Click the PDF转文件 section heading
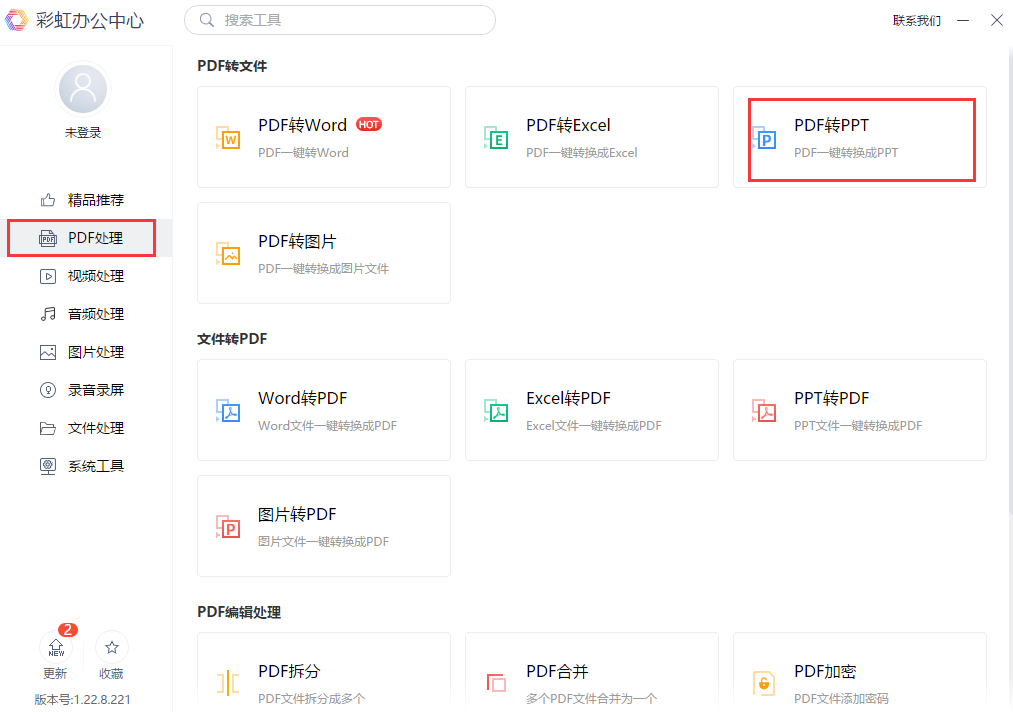Screen dimensions: 1013x712 click(232, 66)
